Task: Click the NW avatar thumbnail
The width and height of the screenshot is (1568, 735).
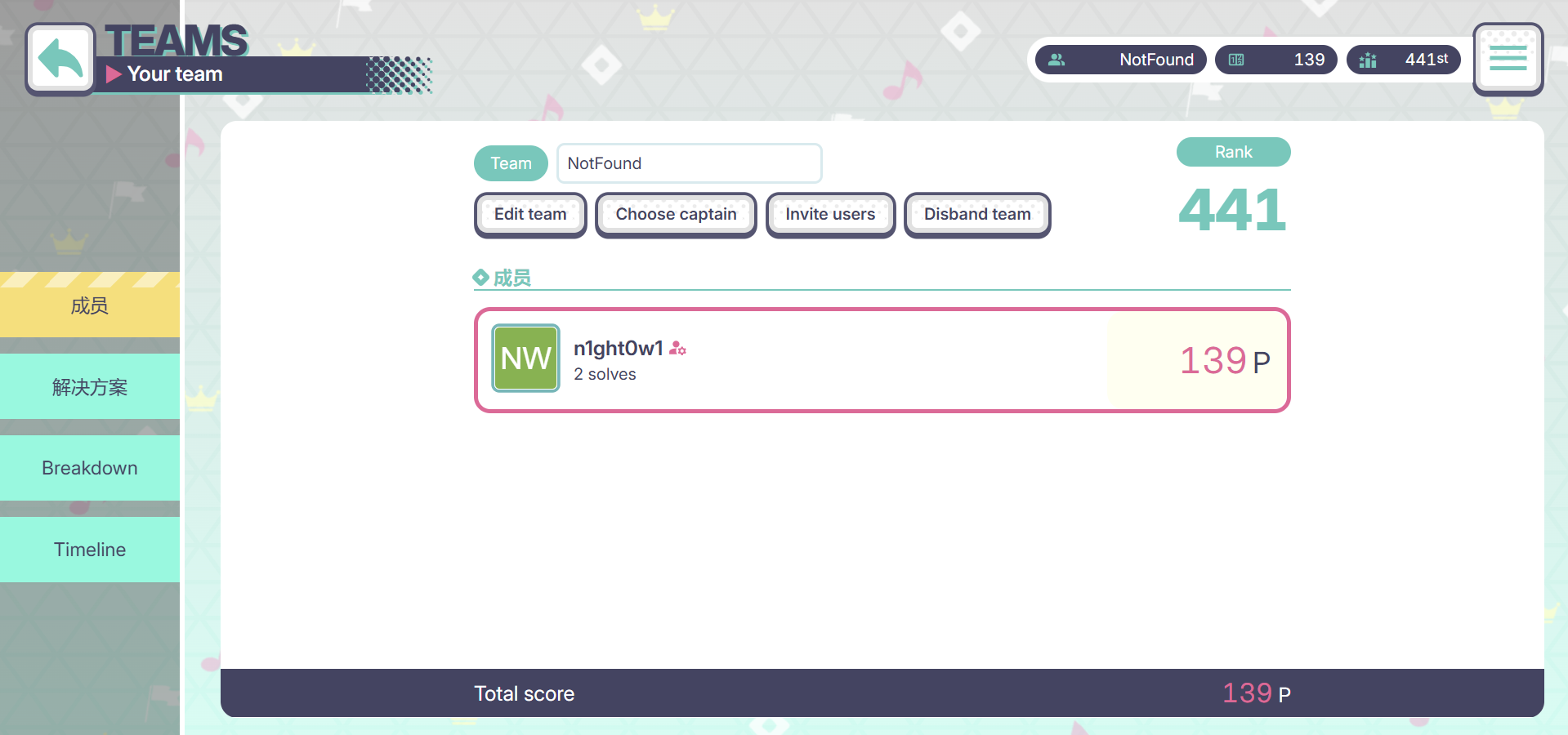Action: (x=525, y=359)
